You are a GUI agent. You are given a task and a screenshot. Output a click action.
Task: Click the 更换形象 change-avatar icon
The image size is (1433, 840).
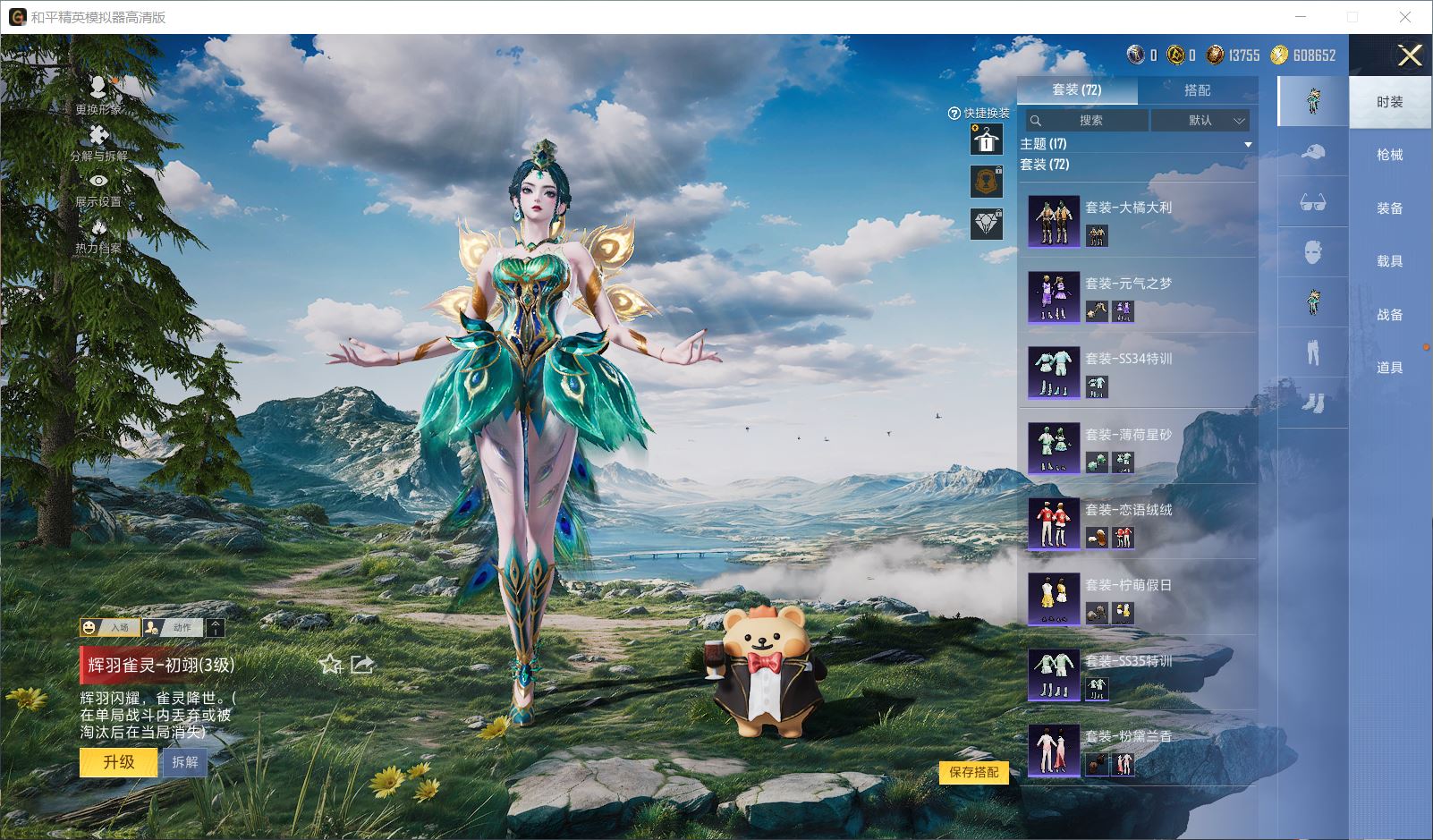pos(98,88)
